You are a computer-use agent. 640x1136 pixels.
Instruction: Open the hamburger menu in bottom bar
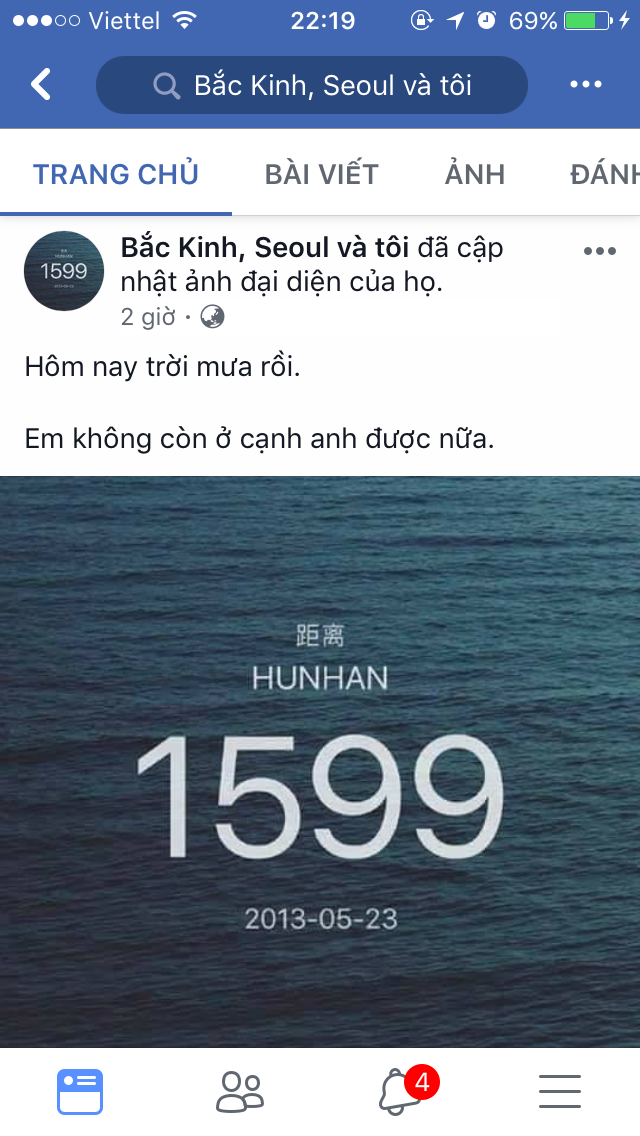click(560, 1091)
